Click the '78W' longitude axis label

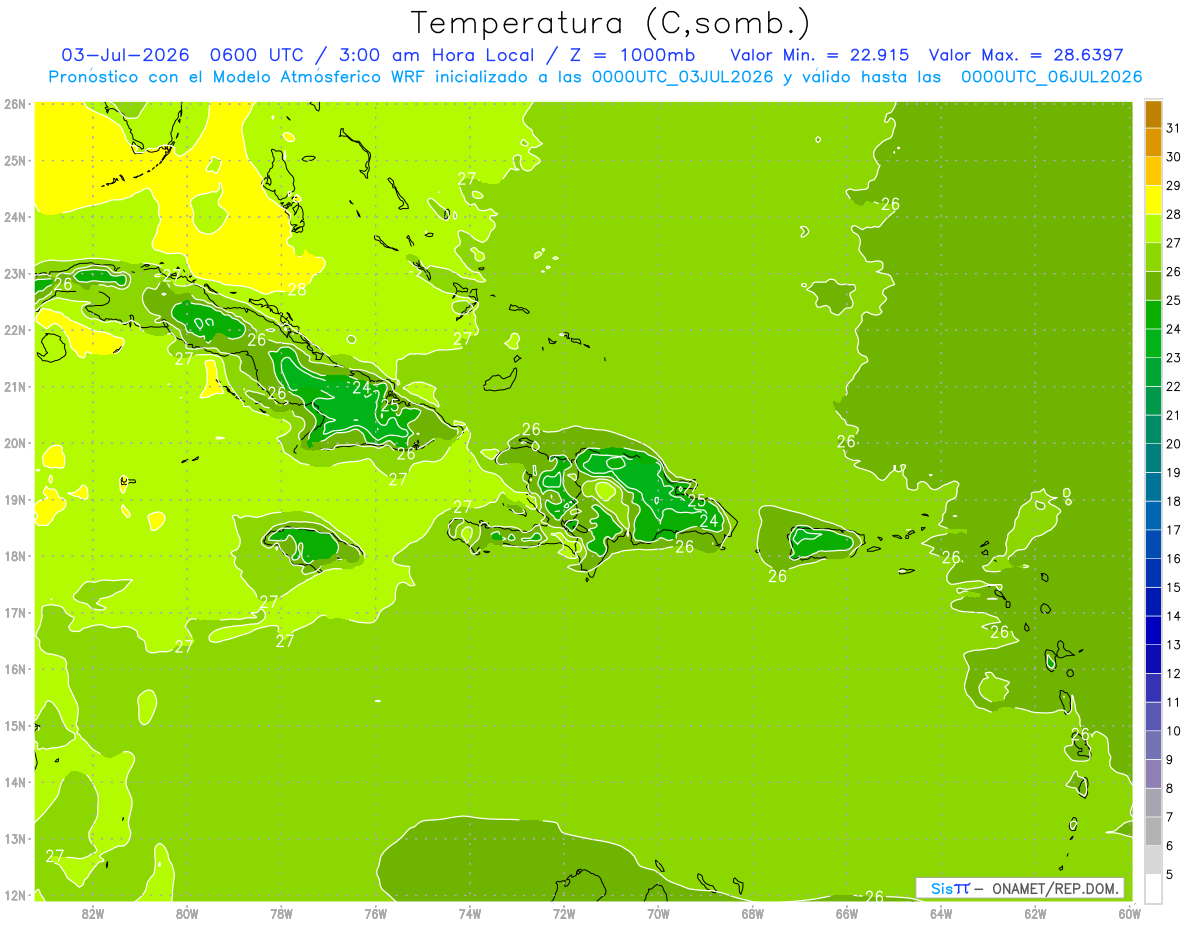[281, 913]
